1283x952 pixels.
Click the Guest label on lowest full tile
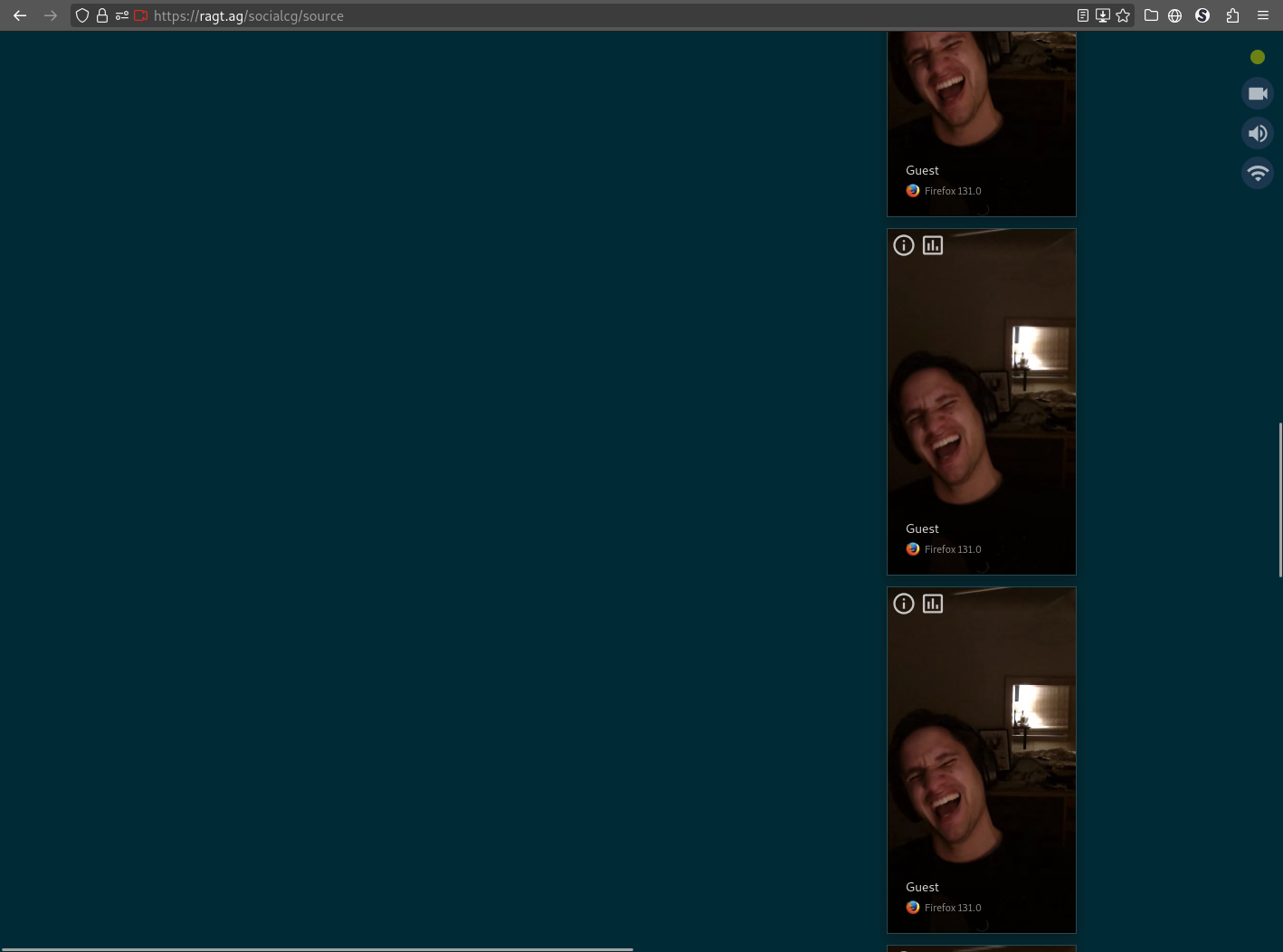[x=922, y=887]
